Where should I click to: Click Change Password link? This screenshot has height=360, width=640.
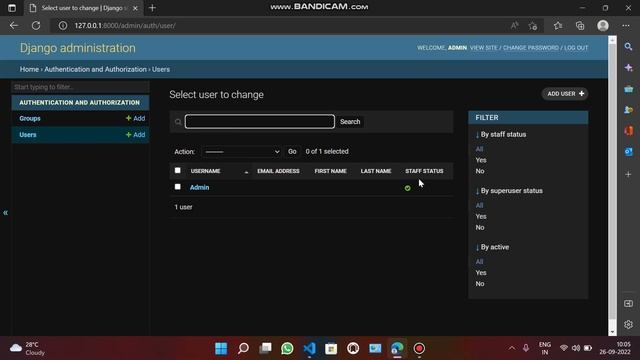click(531, 48)
